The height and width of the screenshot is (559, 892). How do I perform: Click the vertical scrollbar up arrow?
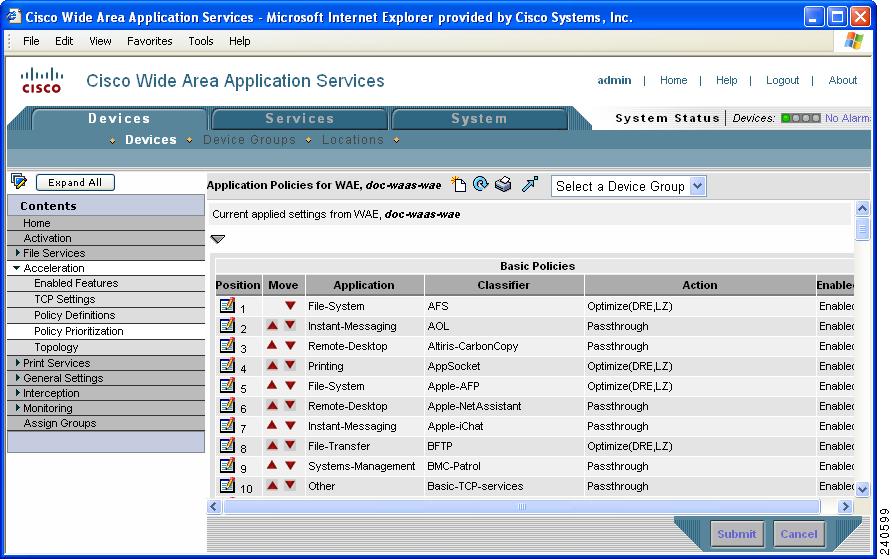(x=862, y=209)
